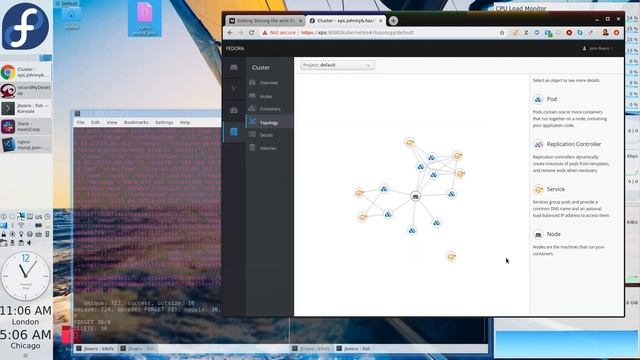The width and height of the screenshot is (640, 360).
Task: Click the lightbulb icon in the system tray
Action: click(x=21, y=234)
